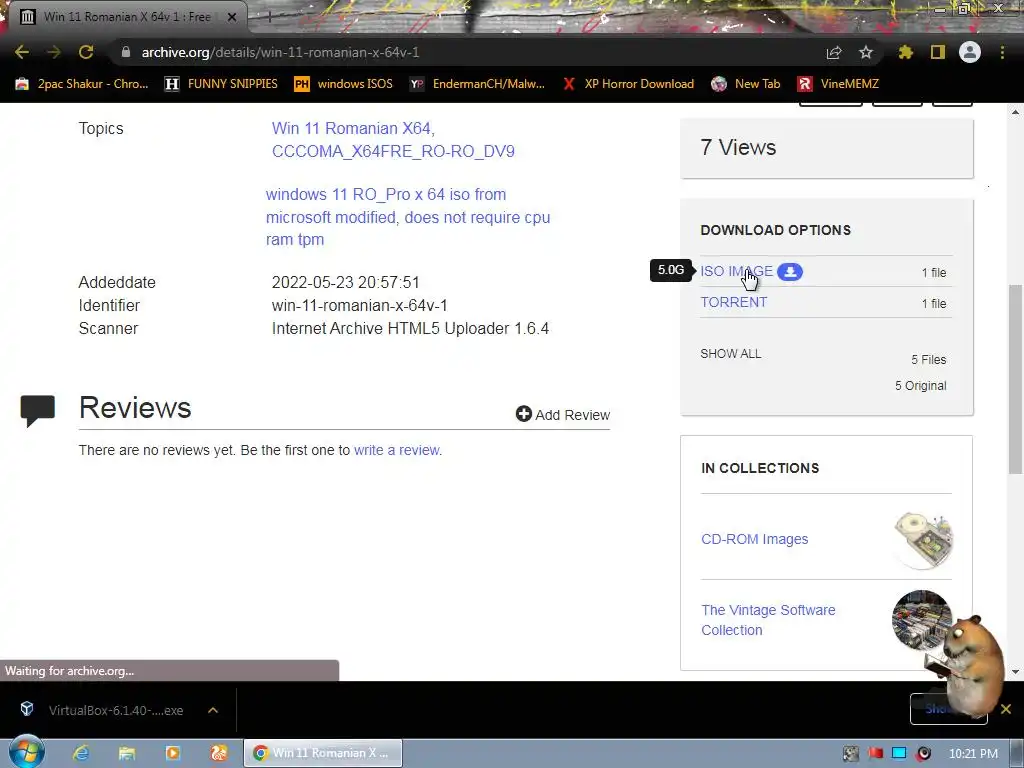
Task: Open the CD-ROM Images collection
Action: click(x=754, y=539)
